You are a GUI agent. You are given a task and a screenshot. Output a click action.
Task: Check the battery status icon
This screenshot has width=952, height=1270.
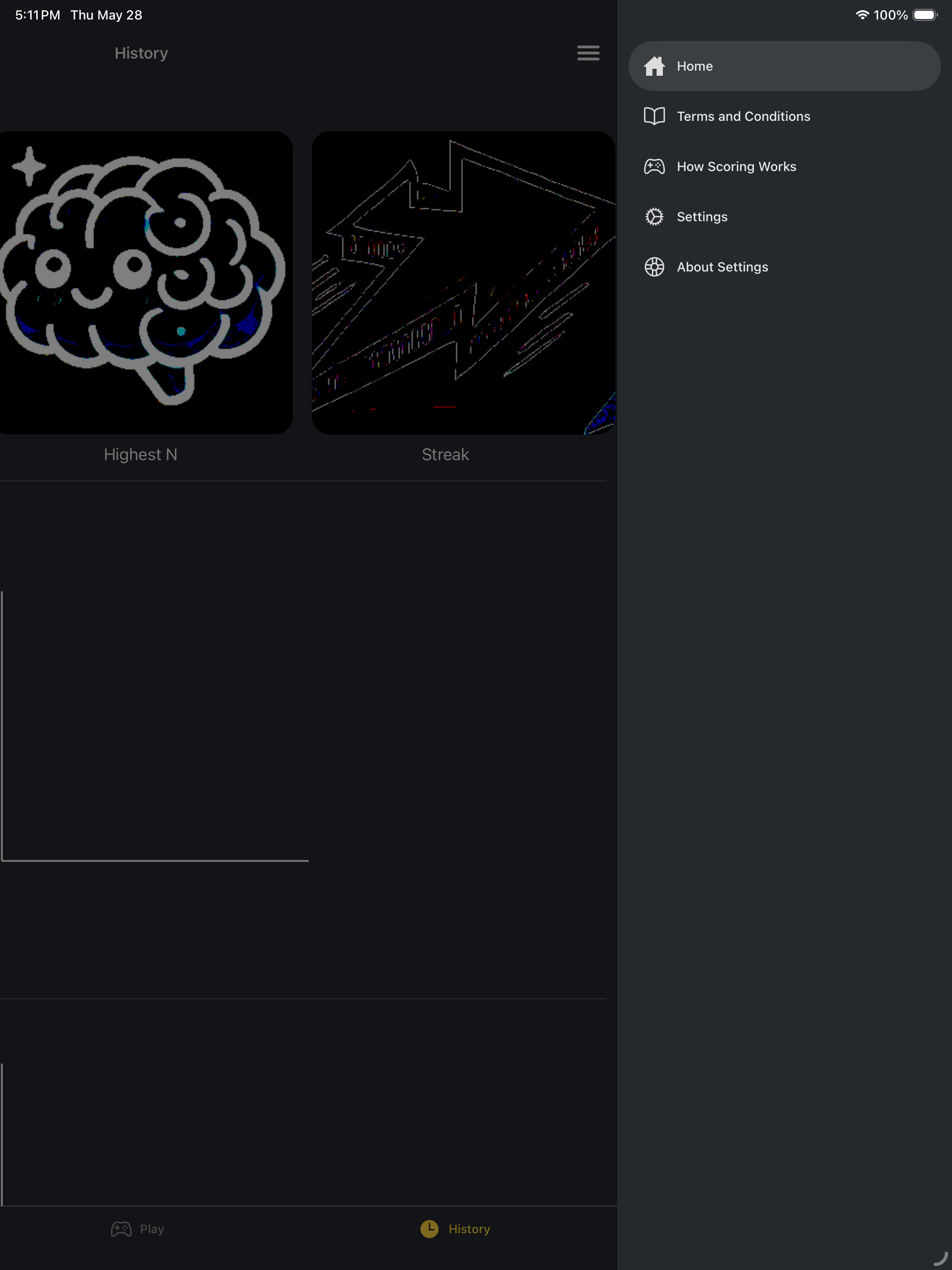(x=925, y=15)
